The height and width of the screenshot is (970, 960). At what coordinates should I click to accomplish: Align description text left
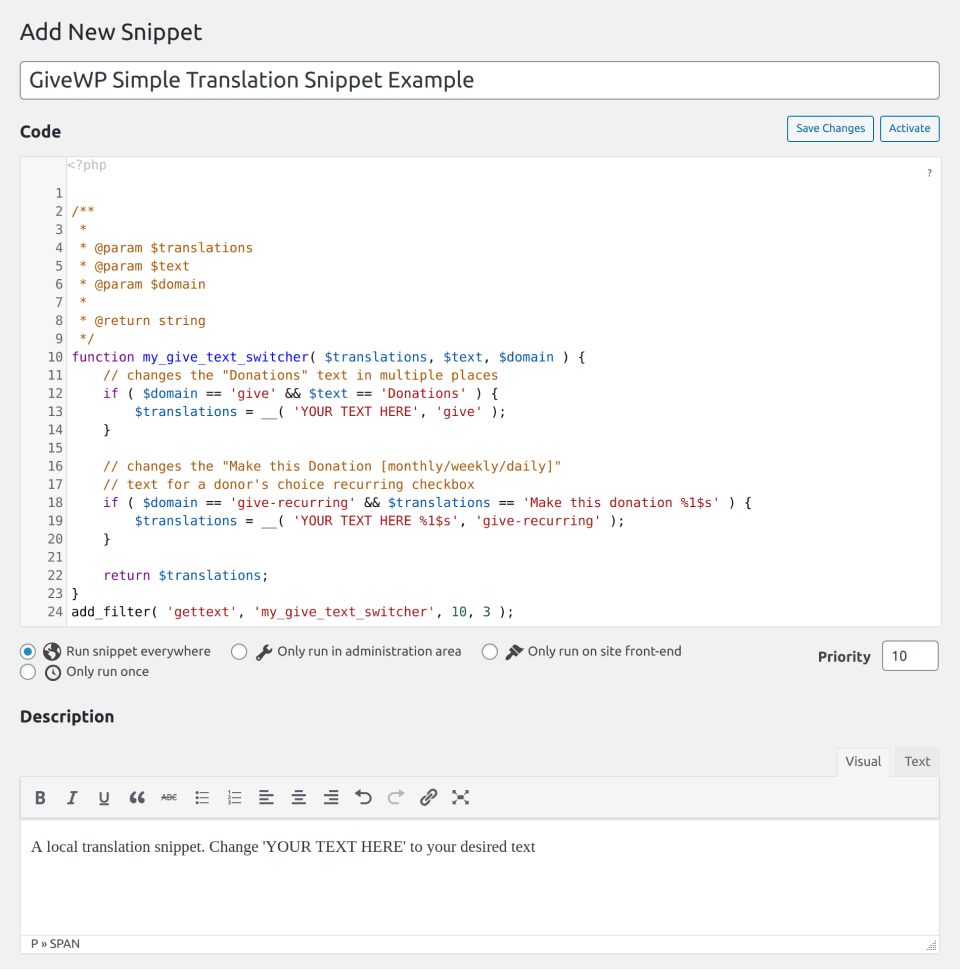(x=266, y=797)
